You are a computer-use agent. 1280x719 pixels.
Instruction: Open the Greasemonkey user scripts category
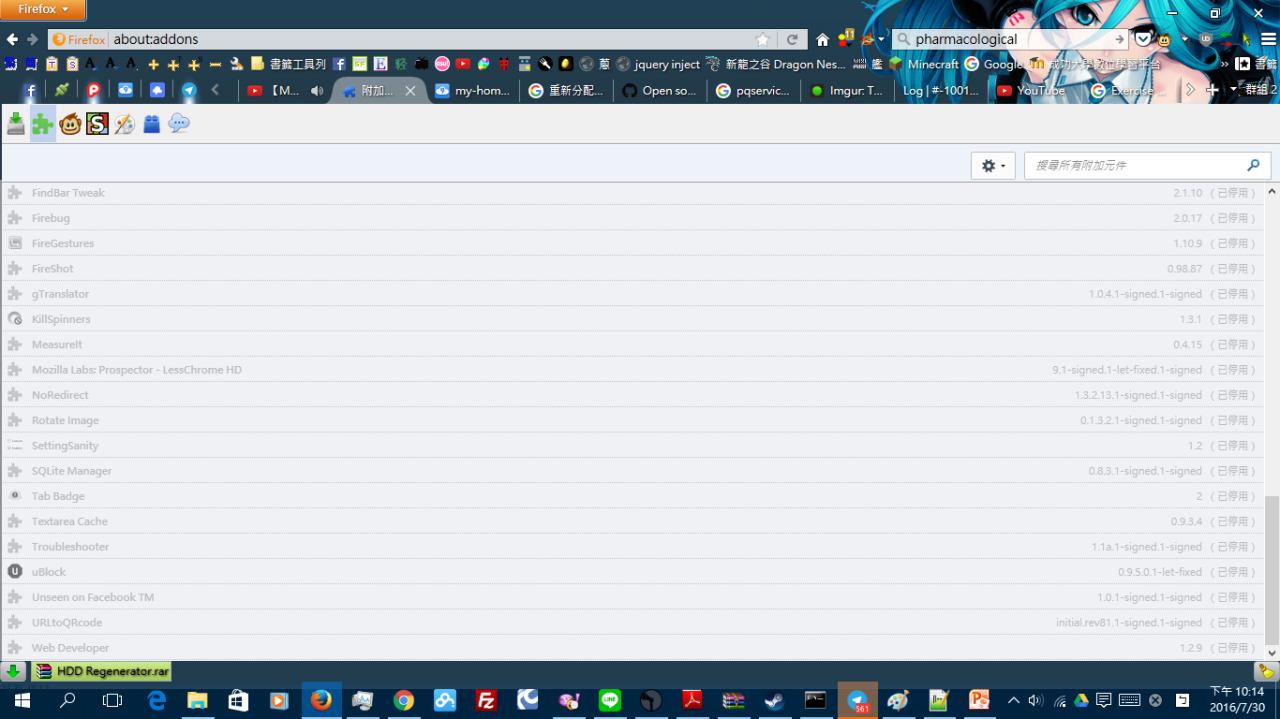[x=70, y=124]
